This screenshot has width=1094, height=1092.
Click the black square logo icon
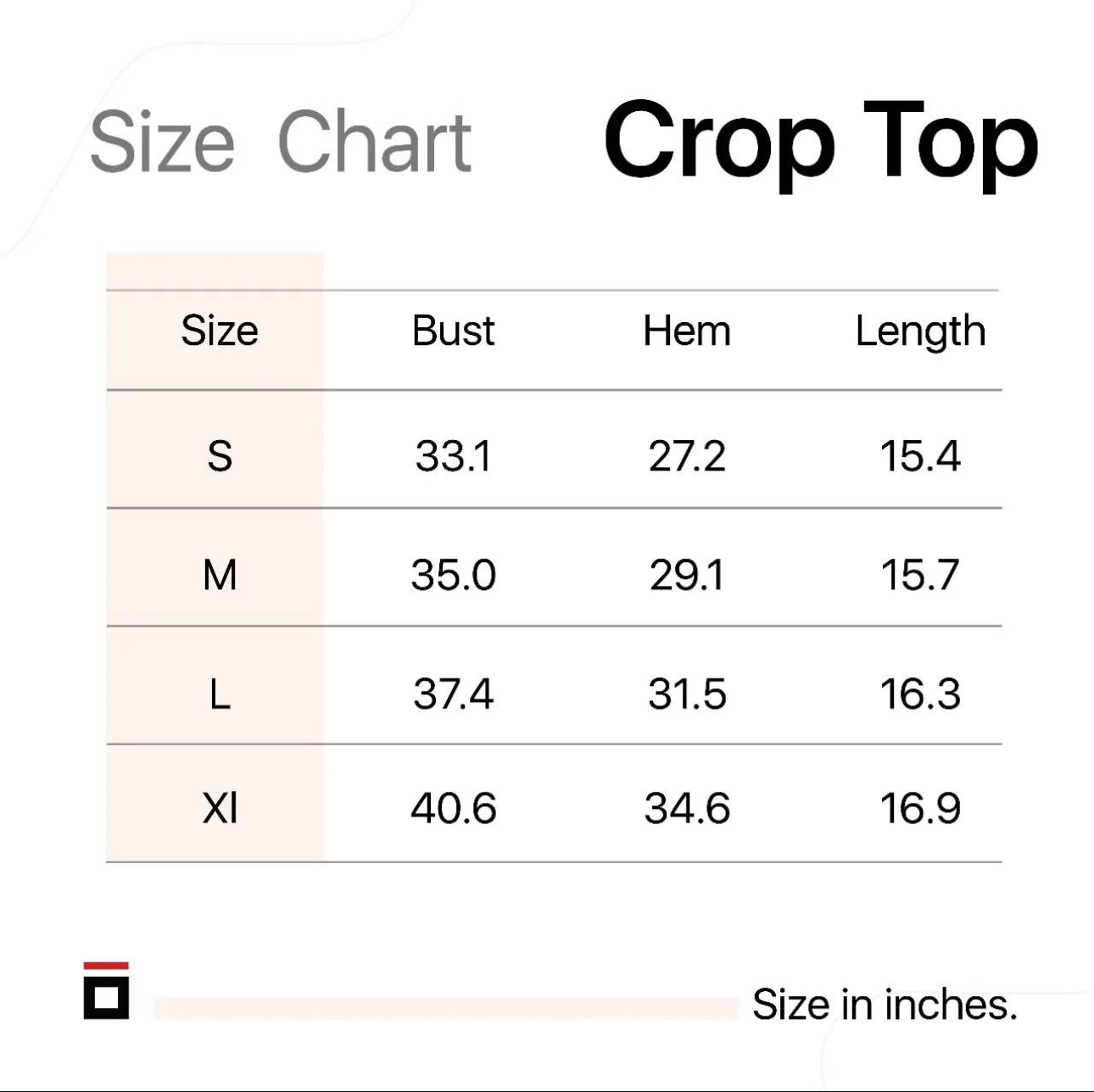[106, 997]
